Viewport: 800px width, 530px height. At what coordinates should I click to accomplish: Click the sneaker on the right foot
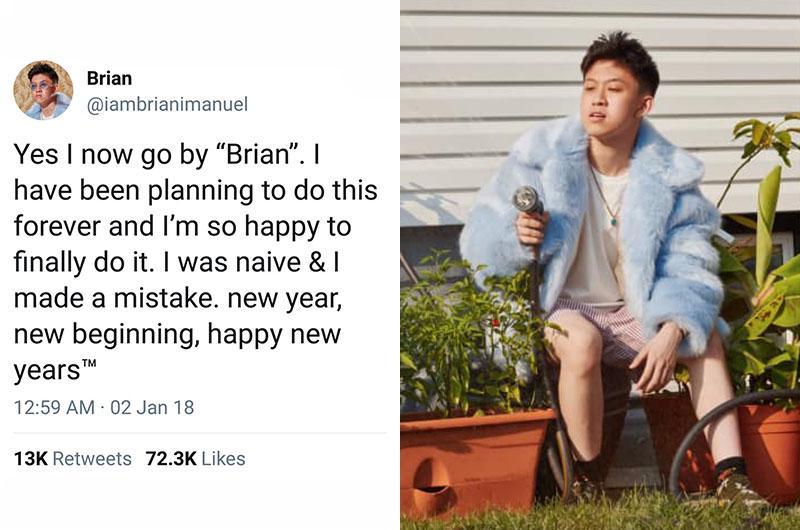tap(736, 489)
